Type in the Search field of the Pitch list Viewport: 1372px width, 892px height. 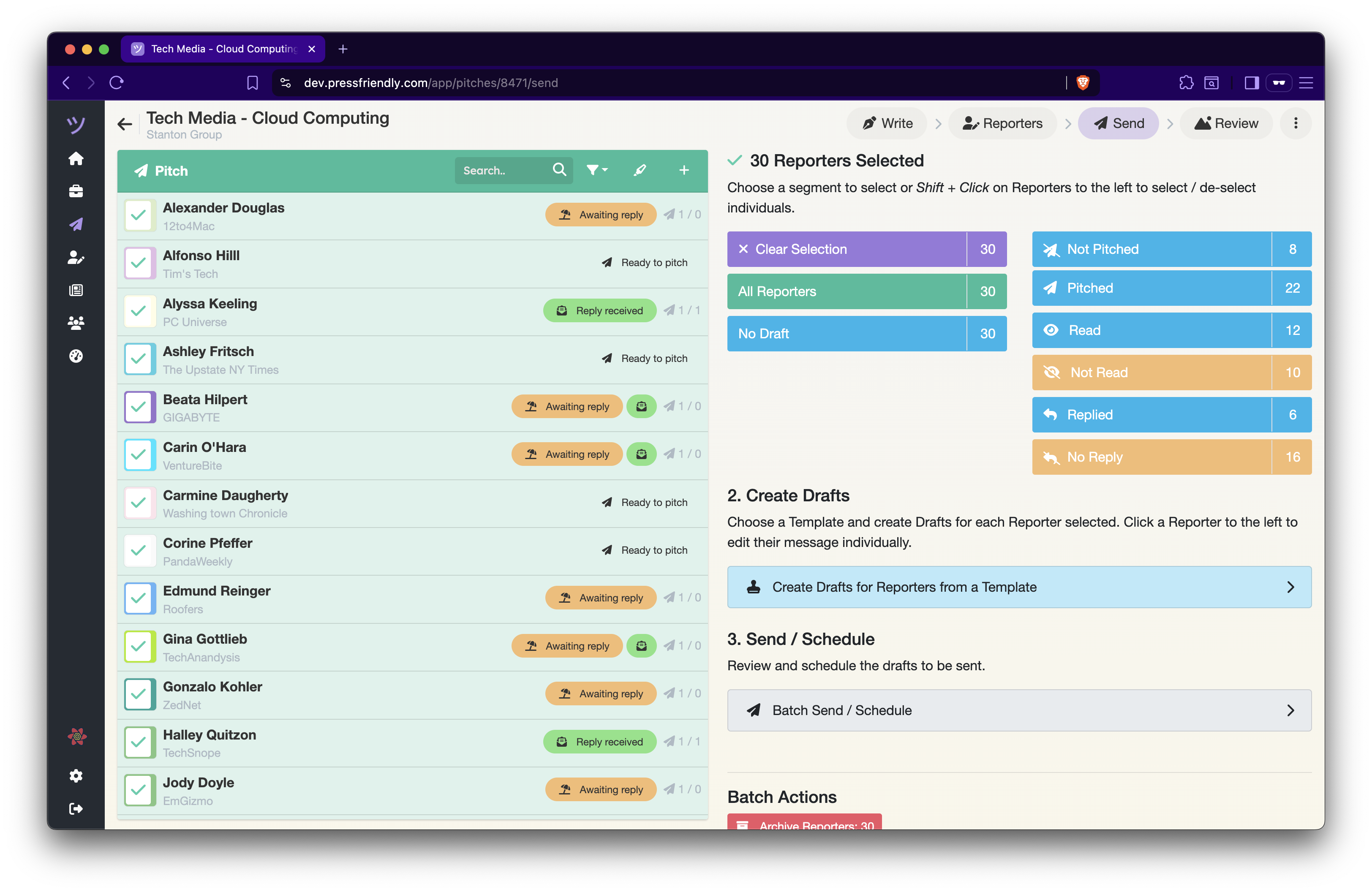click(501, 169)
